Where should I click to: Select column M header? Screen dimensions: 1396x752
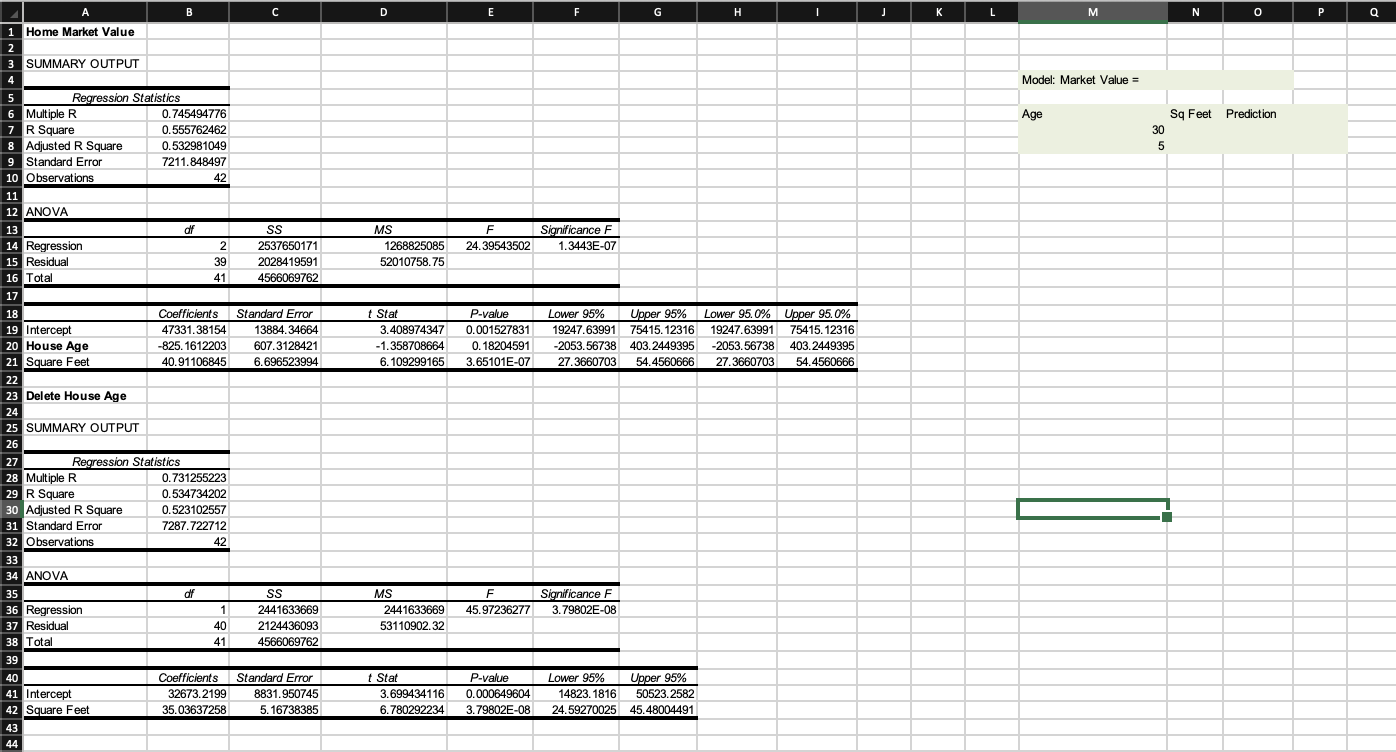tap(1092, 11)
